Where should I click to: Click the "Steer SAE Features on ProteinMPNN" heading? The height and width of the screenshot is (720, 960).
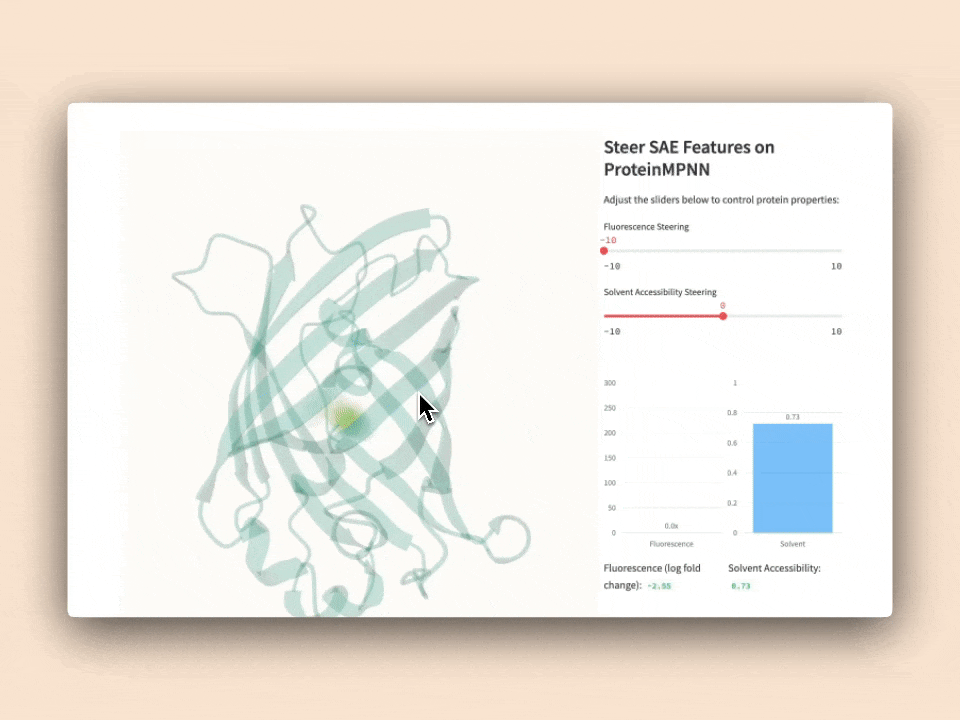689,158
